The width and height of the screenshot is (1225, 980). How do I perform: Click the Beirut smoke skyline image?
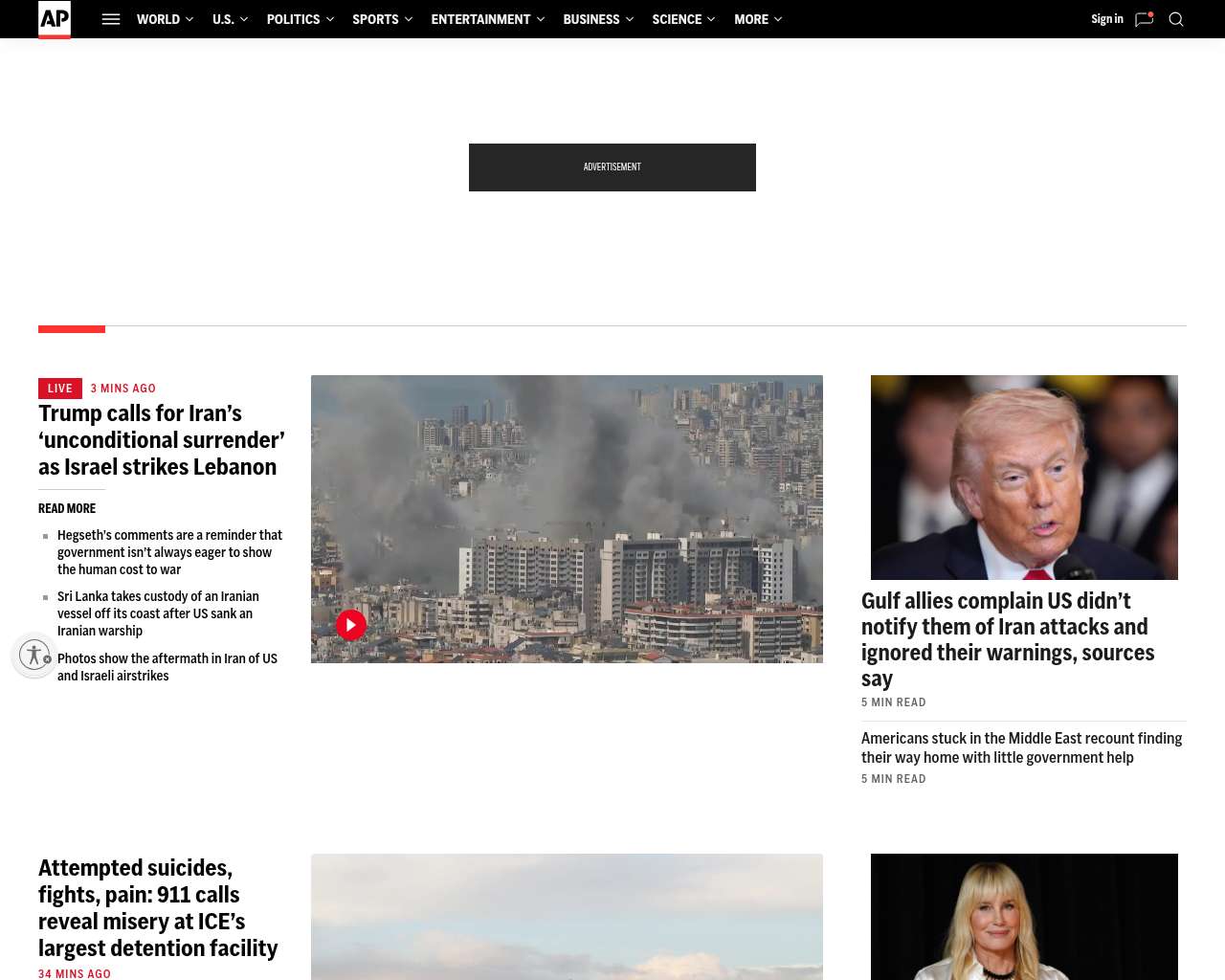567,519
